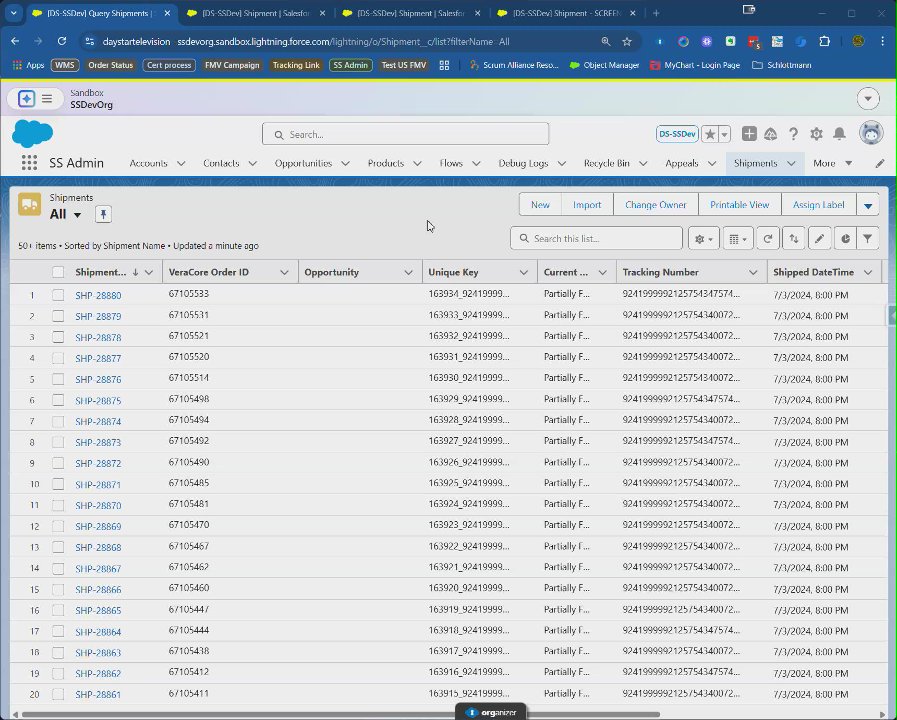Bookmark this page with star icon
897x720 pixels.
[627, 41]
